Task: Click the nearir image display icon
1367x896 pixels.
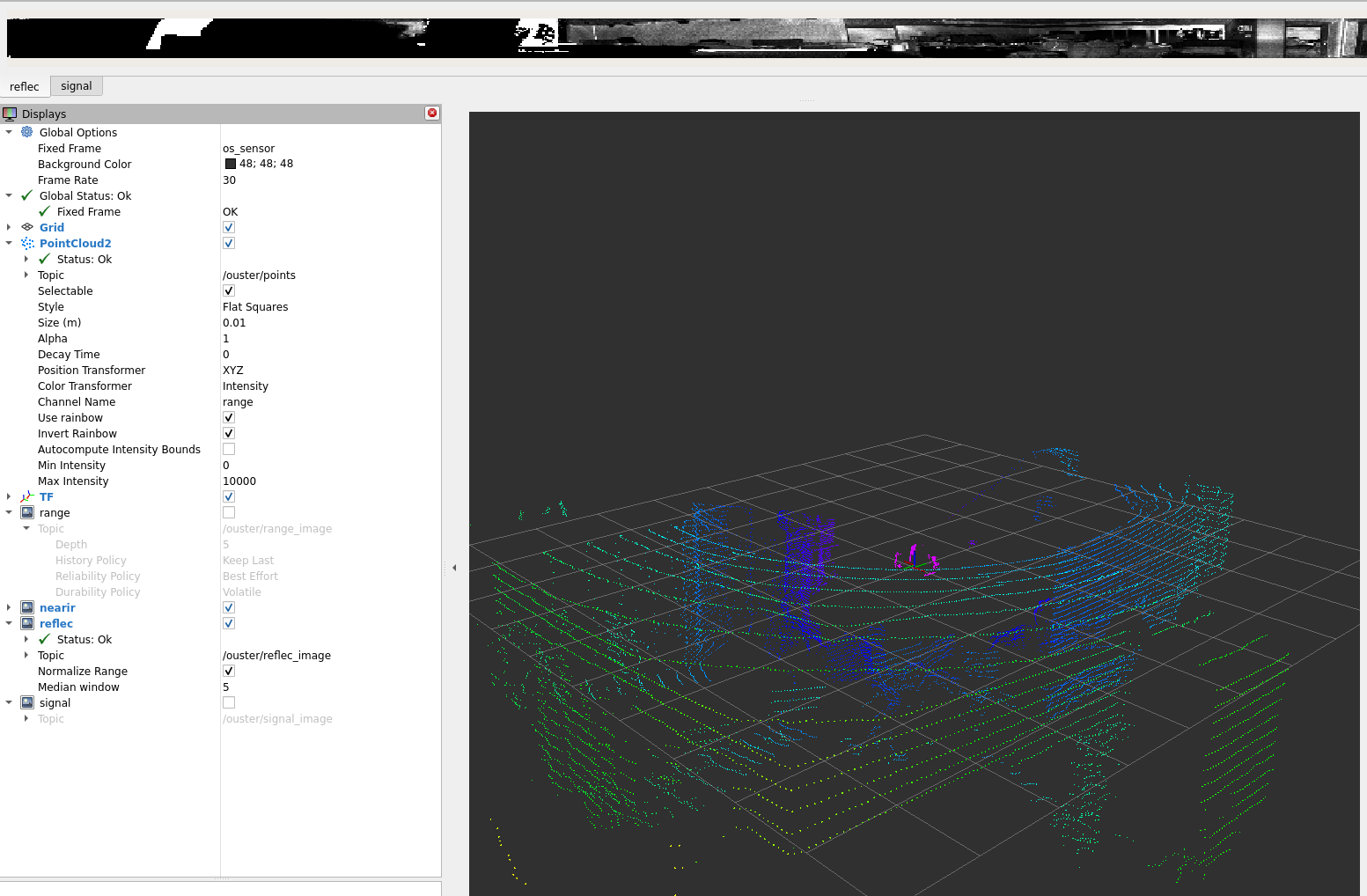Action: (27, 607)
